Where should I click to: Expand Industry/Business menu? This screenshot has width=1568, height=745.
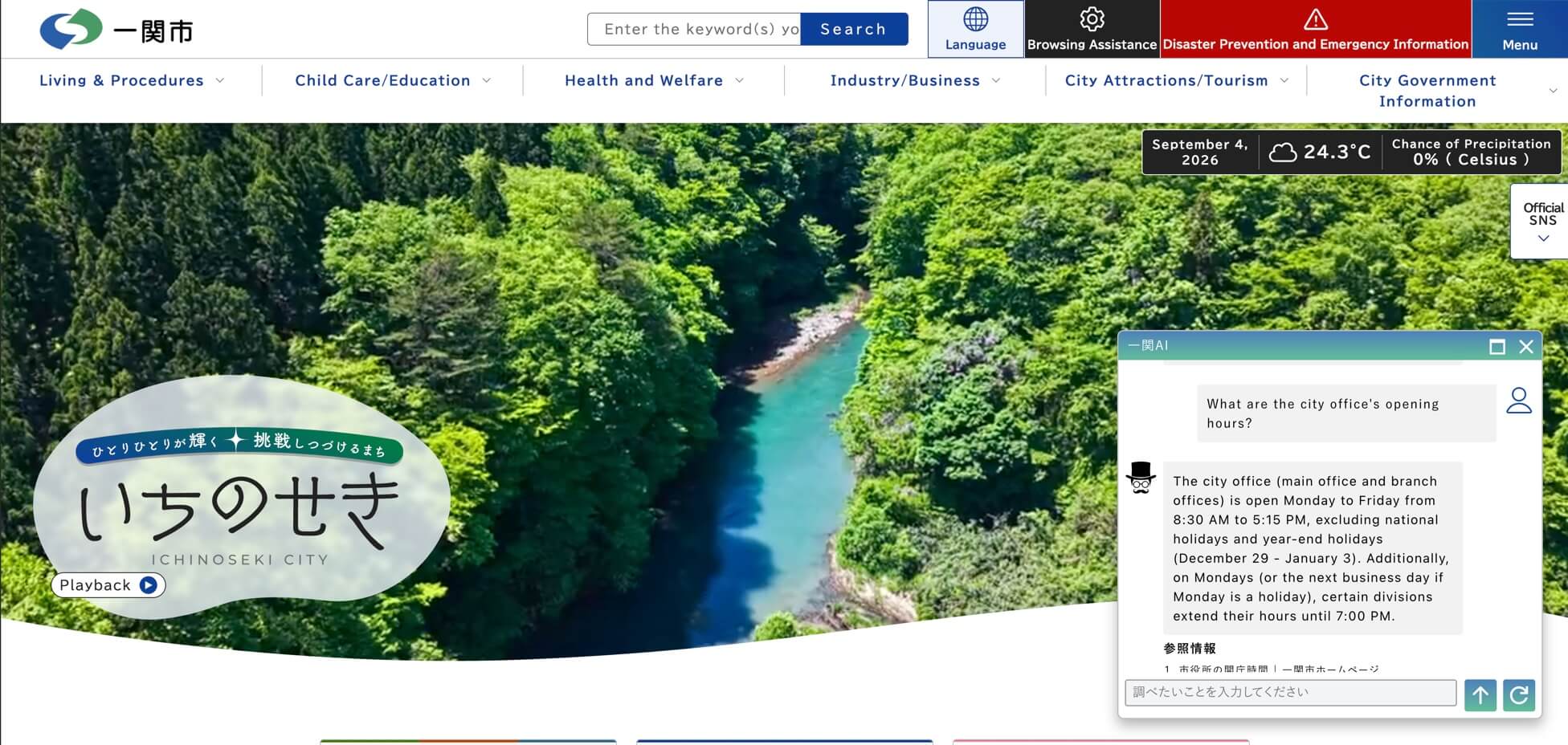click(915, 80)
